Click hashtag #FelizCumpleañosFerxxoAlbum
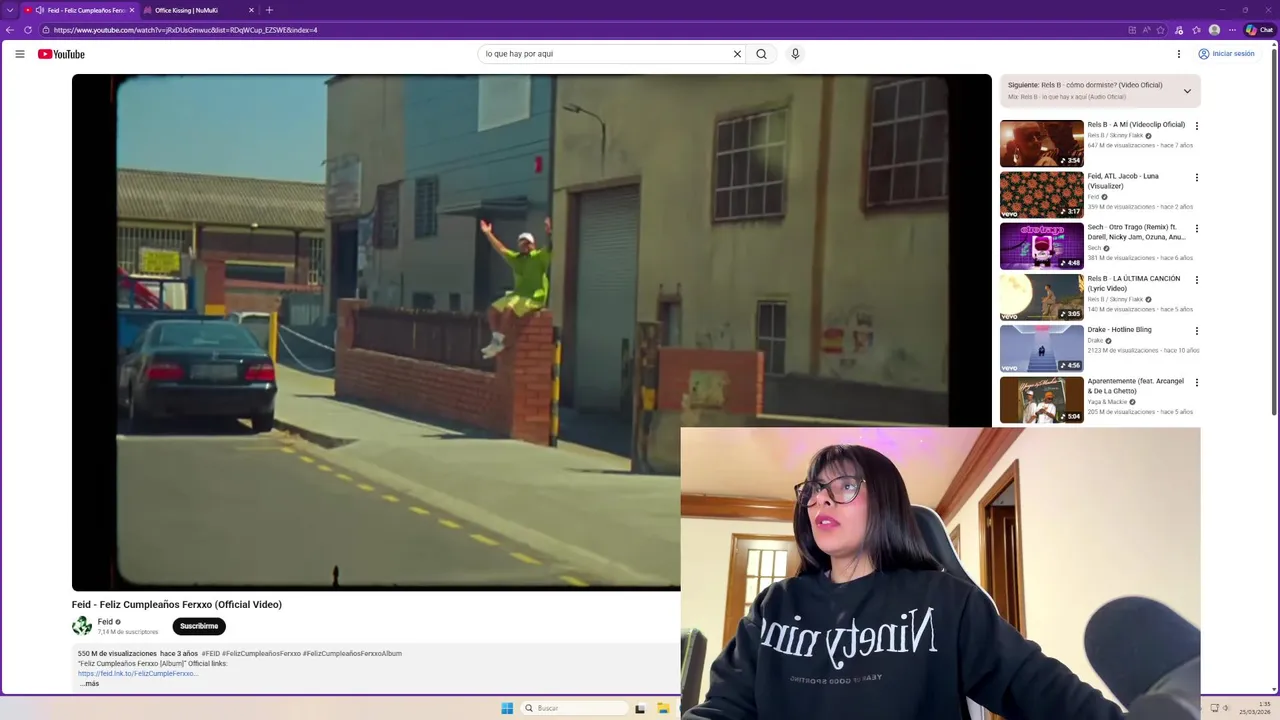 (352, 654)
